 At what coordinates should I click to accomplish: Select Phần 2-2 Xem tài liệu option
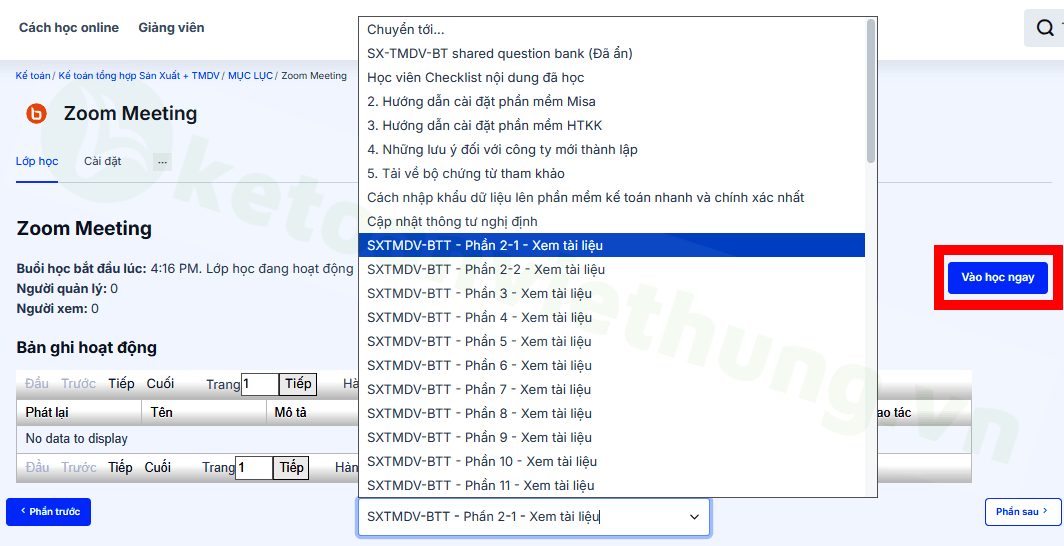coord(485,269)
